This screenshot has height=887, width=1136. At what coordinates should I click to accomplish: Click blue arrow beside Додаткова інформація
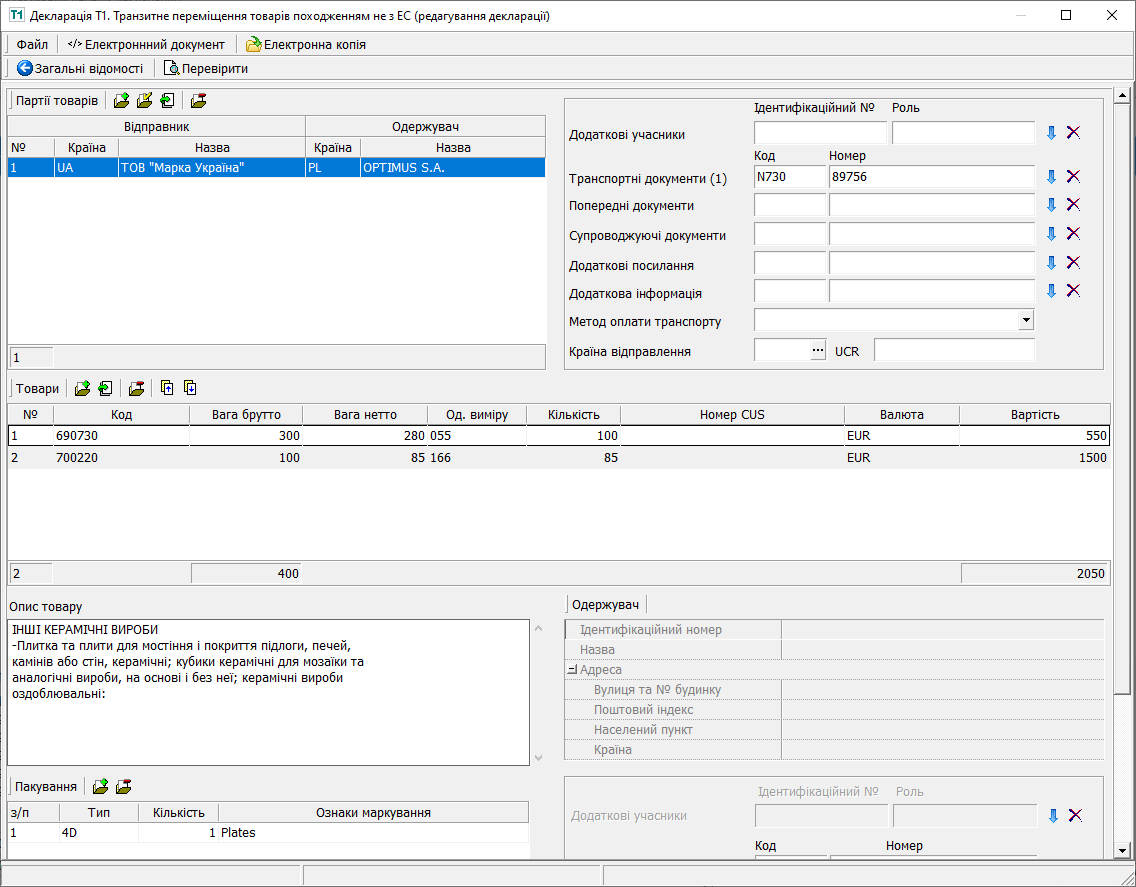[x=1051, y=291]
